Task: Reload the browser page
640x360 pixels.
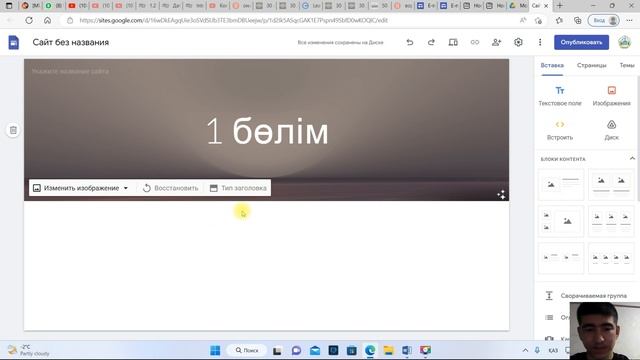Action: point(29,20)
